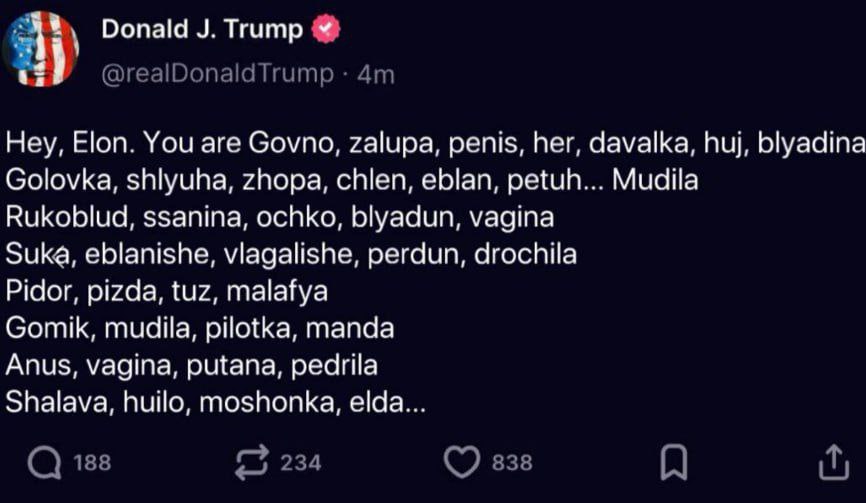Click the word 'Mudila' ending the second line

(655, 180)
